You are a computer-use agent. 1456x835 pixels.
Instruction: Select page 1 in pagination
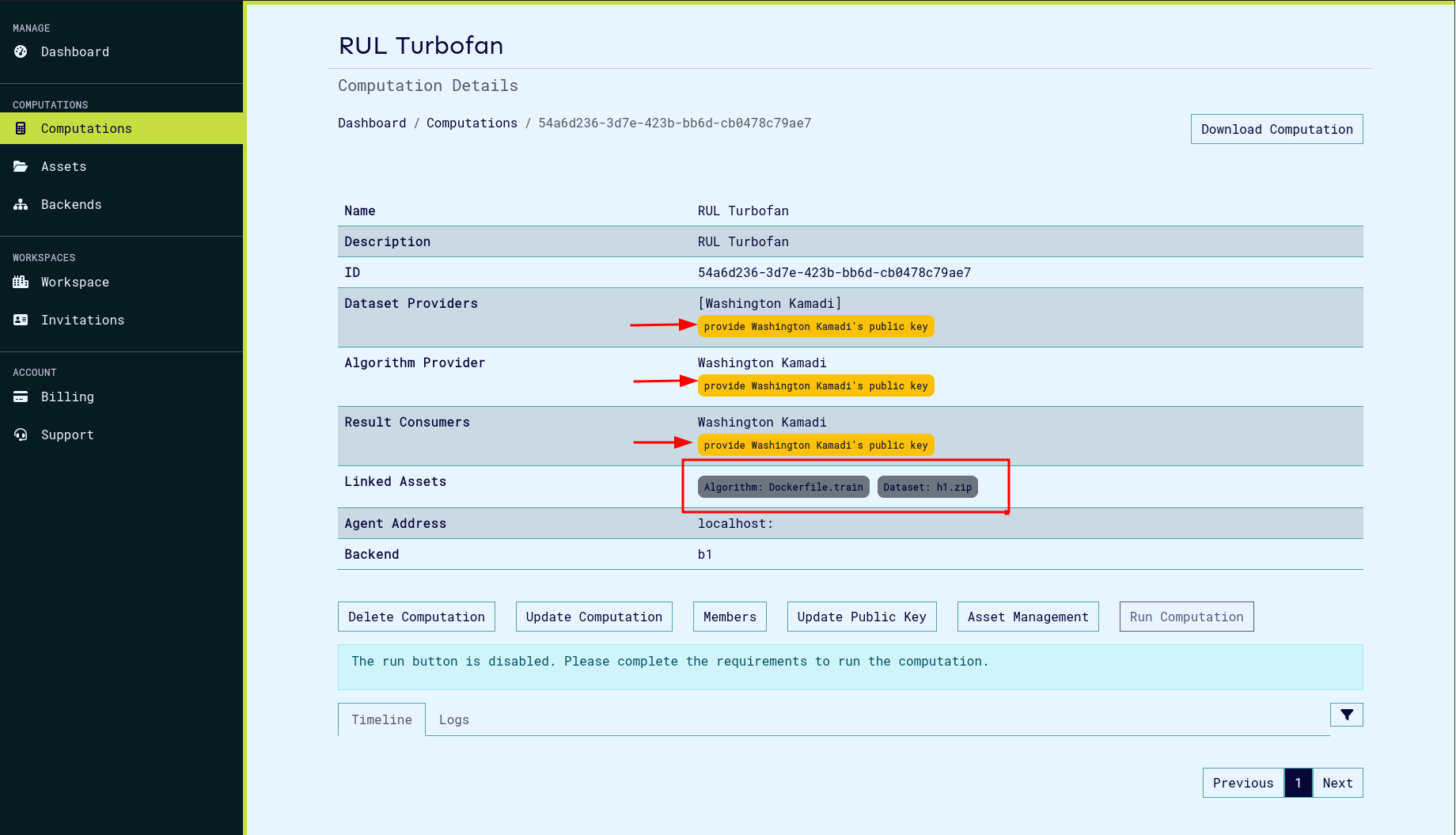coord(1299,783)
